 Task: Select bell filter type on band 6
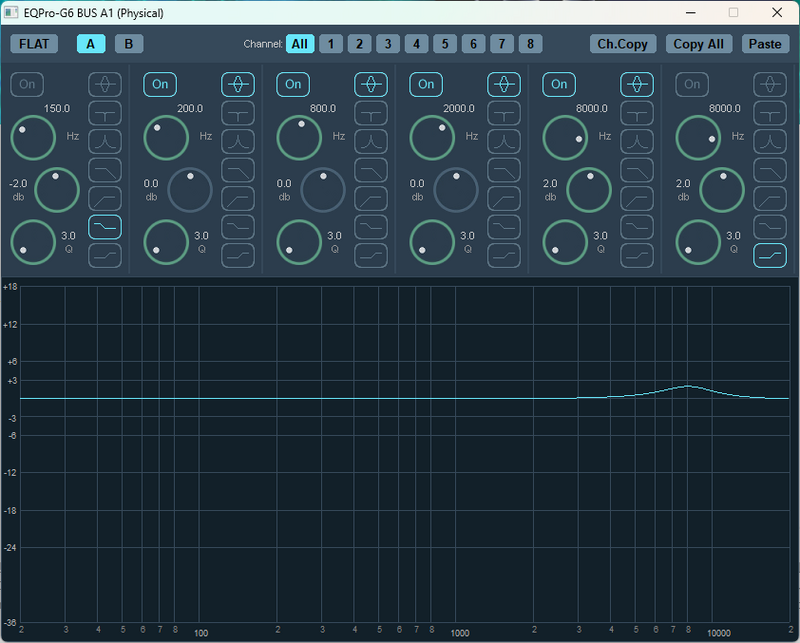point(770,84)
